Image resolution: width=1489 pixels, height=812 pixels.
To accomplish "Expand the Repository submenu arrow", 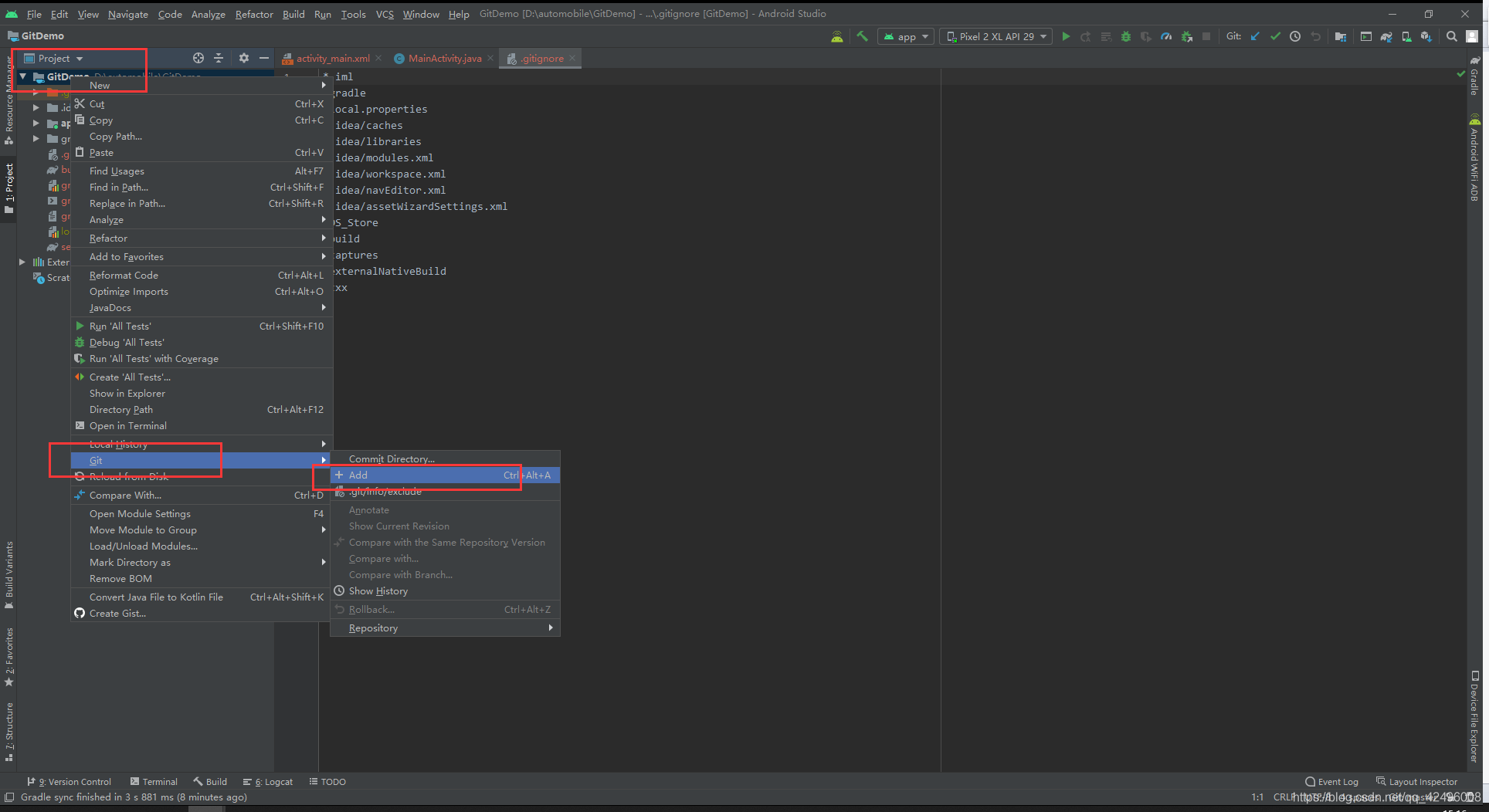I will [x=551, y=628].
